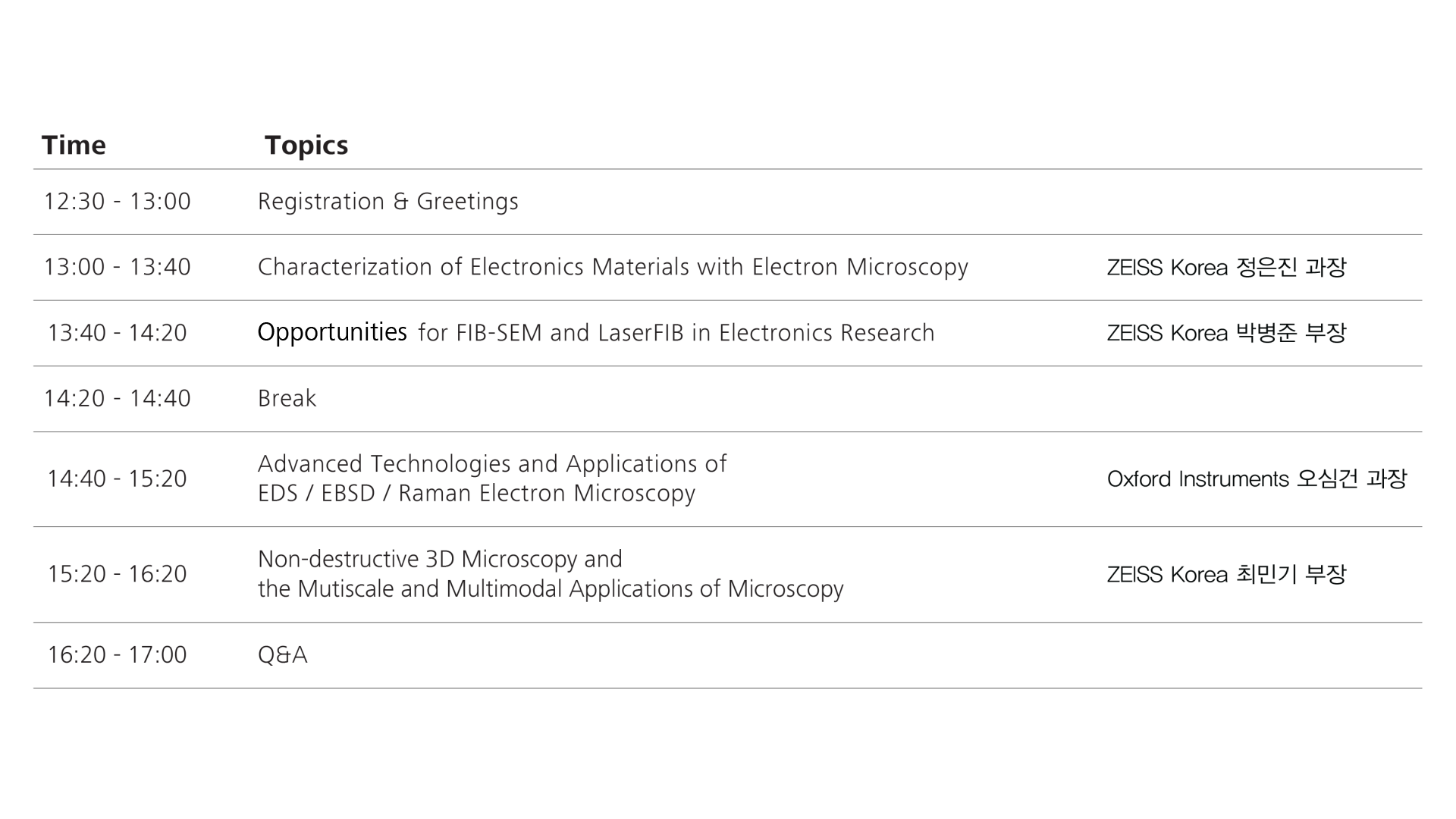Select the 14:20 - 14:40 time slot

click(117, 398)
